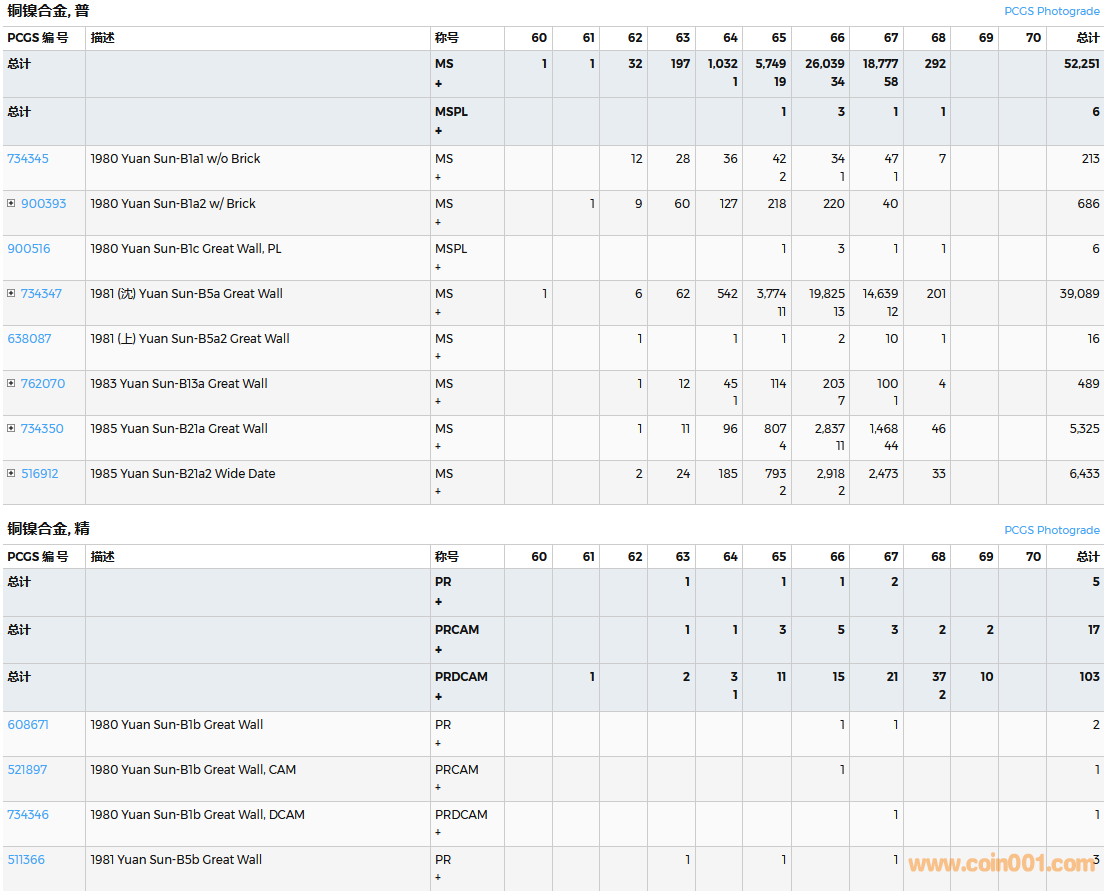The width and height of the screenshot is (1108, 891).
Task: Click plus sign under PRDCAM in 734346 row
Action: [x=438, y=833]
